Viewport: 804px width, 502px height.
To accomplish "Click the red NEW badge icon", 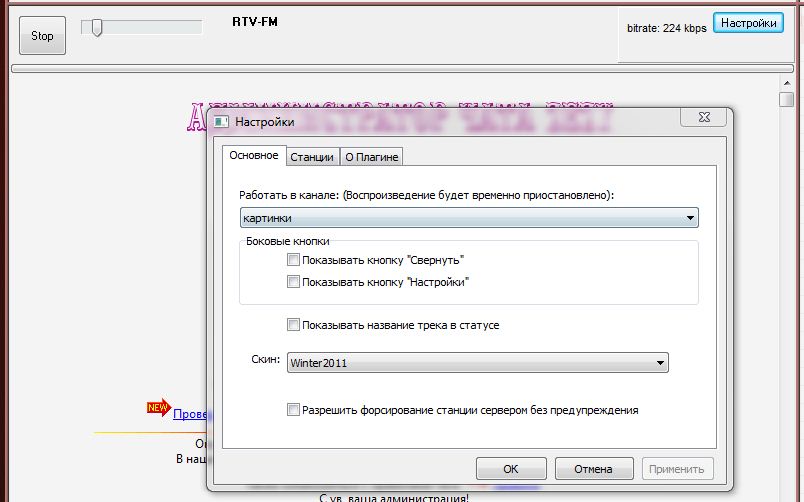I will (158, 408).
